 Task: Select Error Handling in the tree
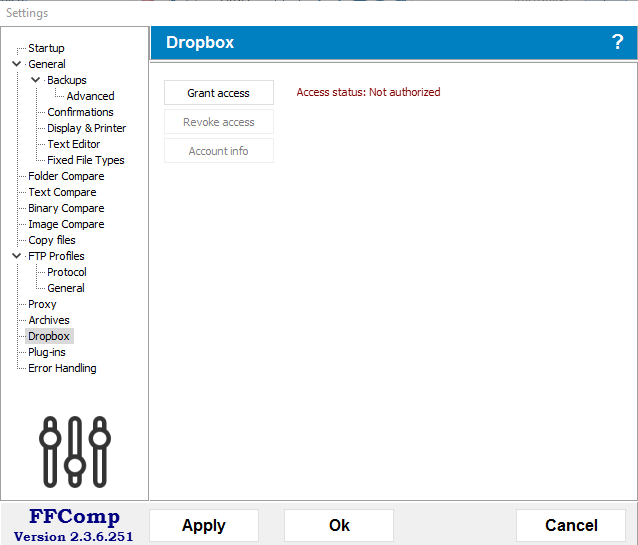pyautogui.click(x=62, y=368)
